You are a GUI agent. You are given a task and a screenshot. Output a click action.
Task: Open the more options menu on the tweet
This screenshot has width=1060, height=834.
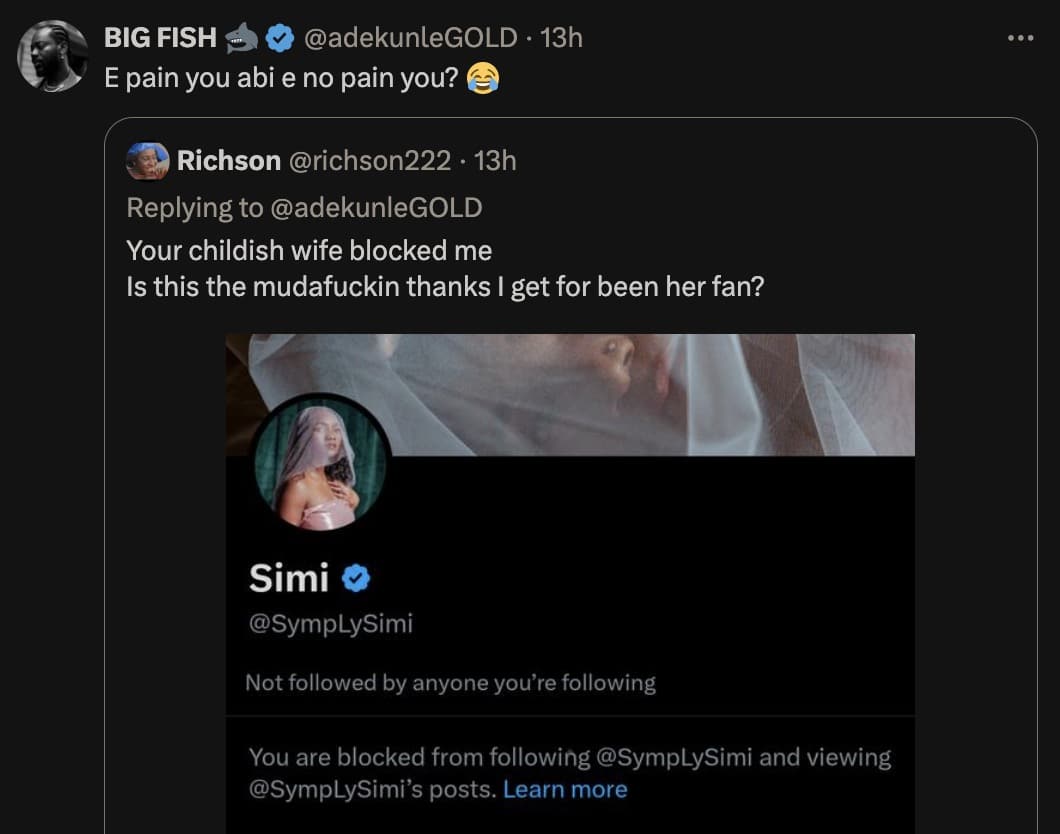1021,37
